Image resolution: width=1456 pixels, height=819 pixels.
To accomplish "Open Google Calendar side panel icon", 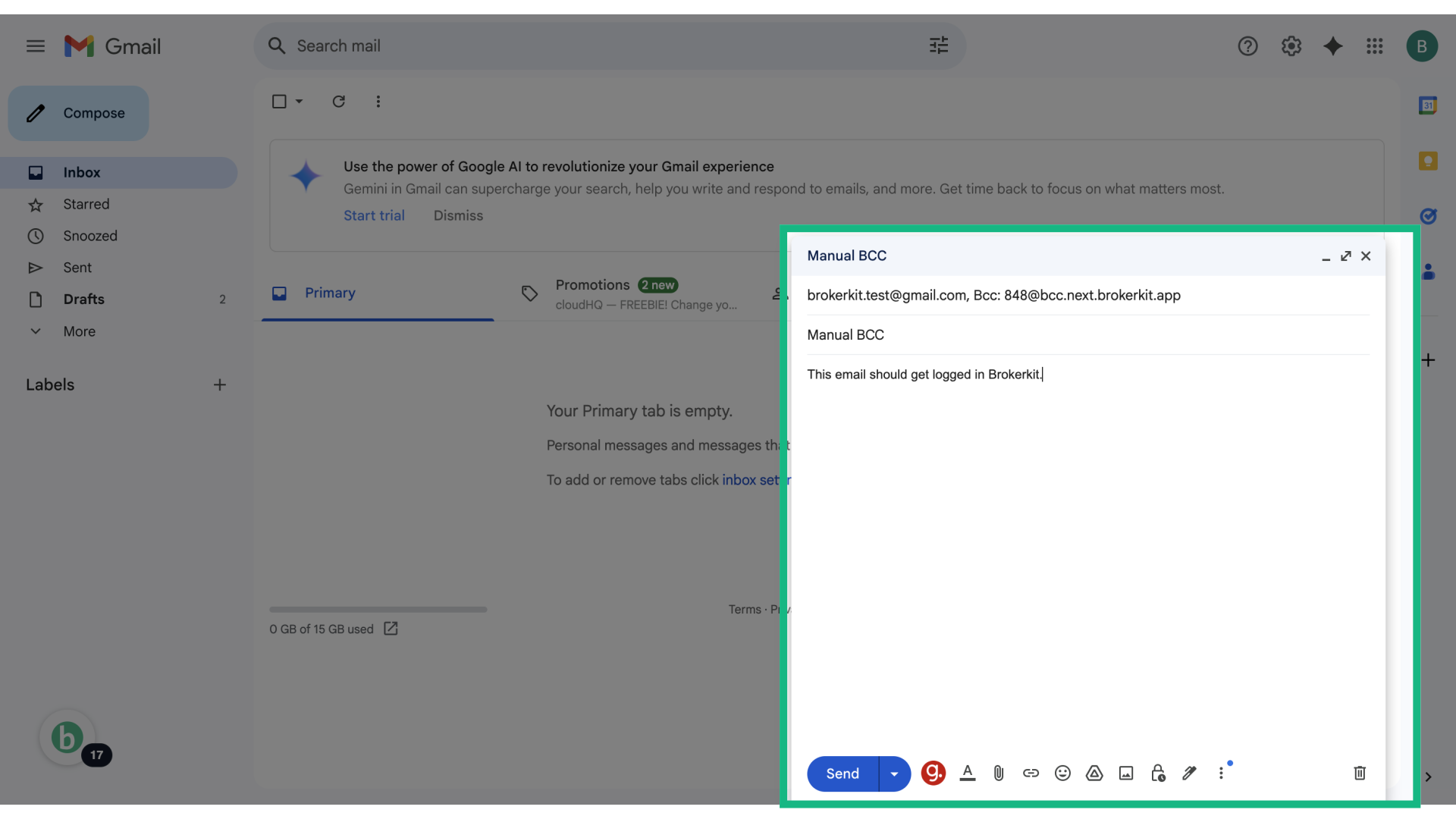I will click(1428, 105).
